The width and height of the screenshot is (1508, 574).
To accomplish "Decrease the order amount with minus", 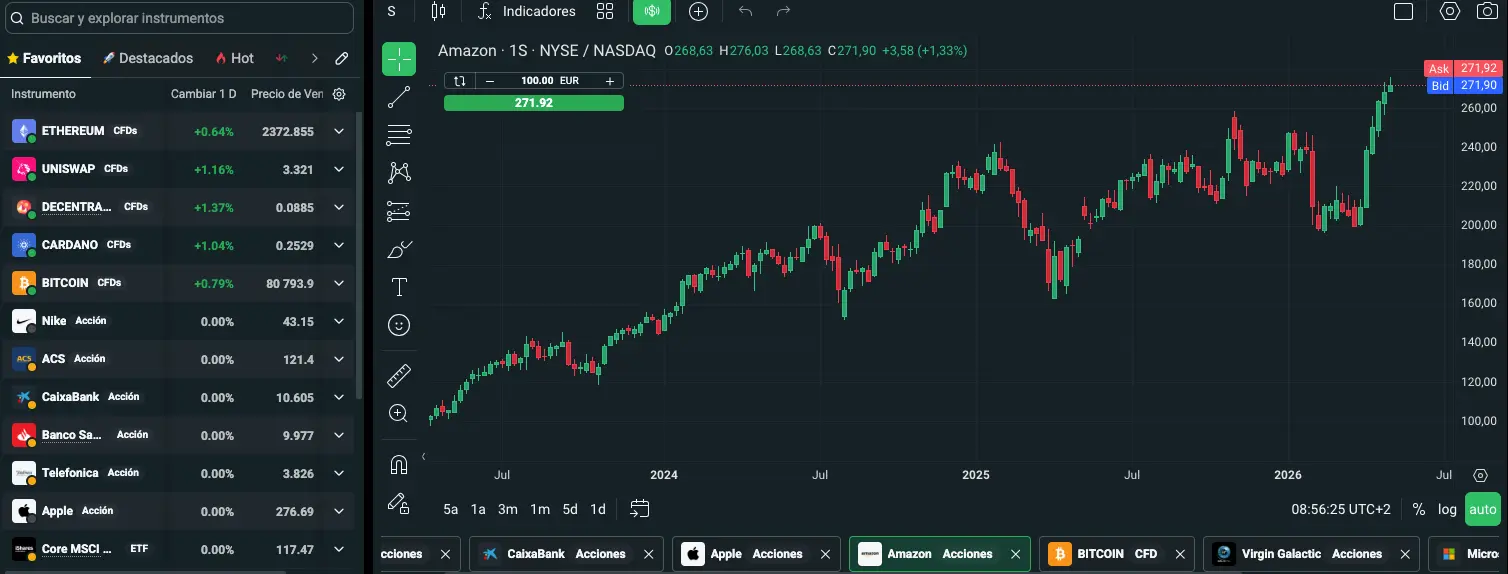I will [x=489, y=80].
